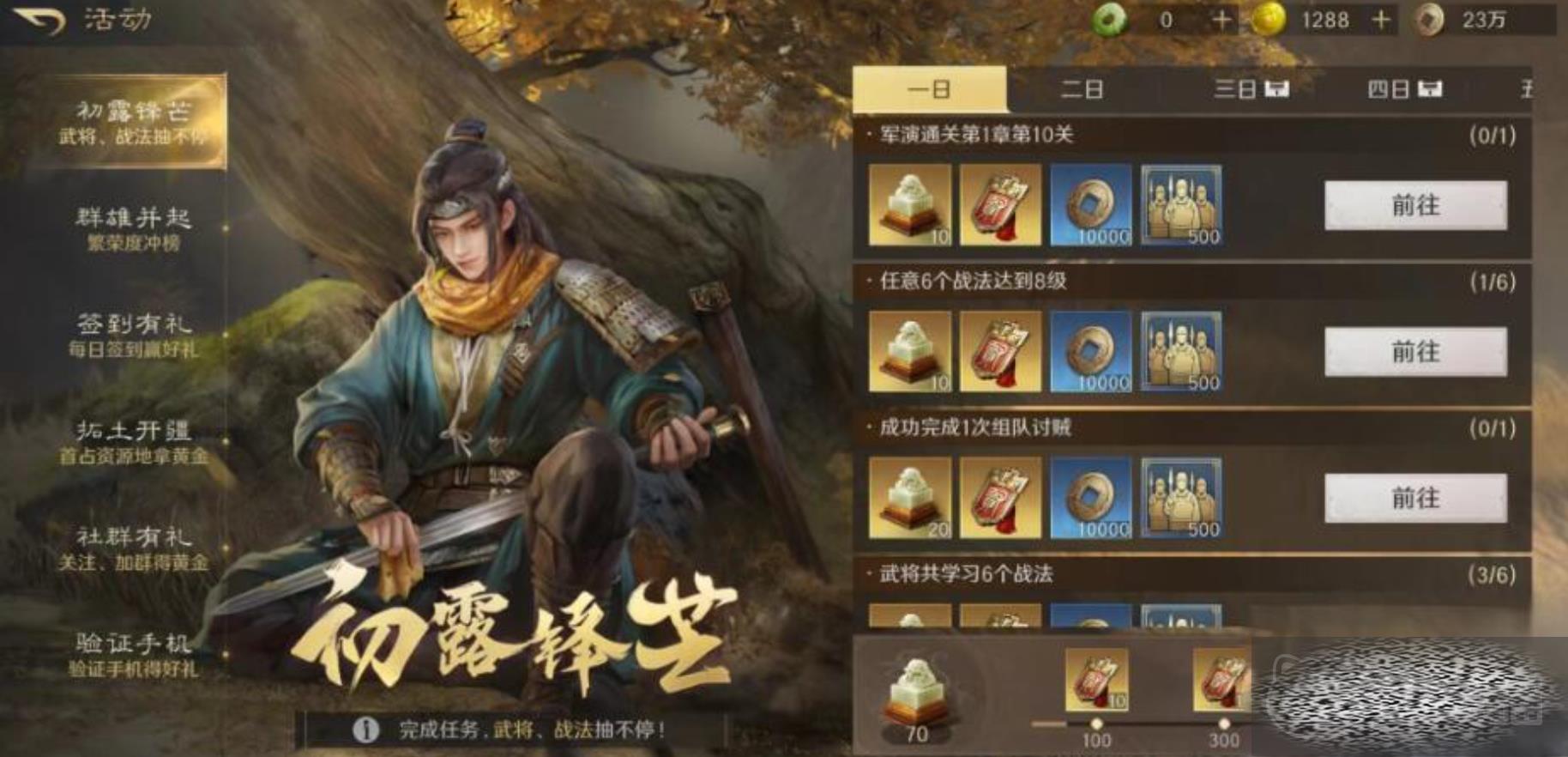
Task: Tap the copper coin icon showing 23万
Action: tap(1429, 20)
